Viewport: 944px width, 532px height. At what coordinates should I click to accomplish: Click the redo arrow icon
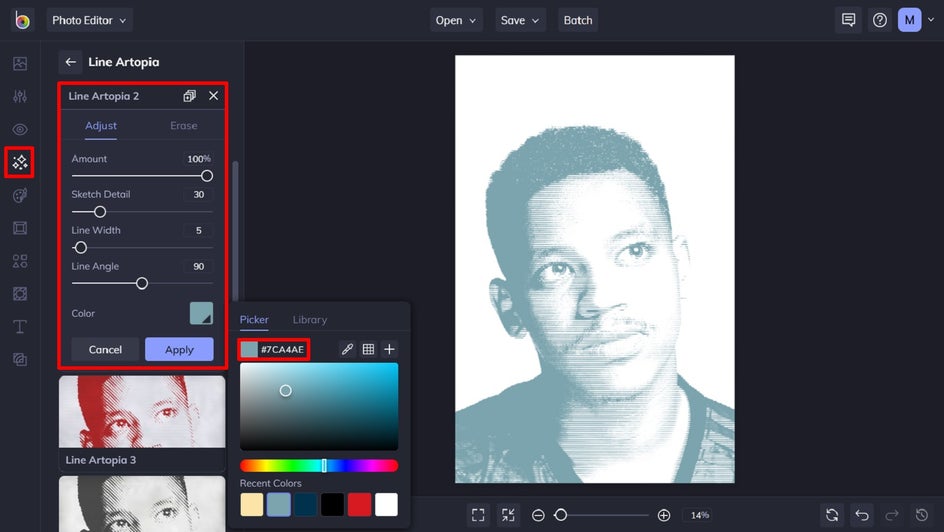[892, 515]
